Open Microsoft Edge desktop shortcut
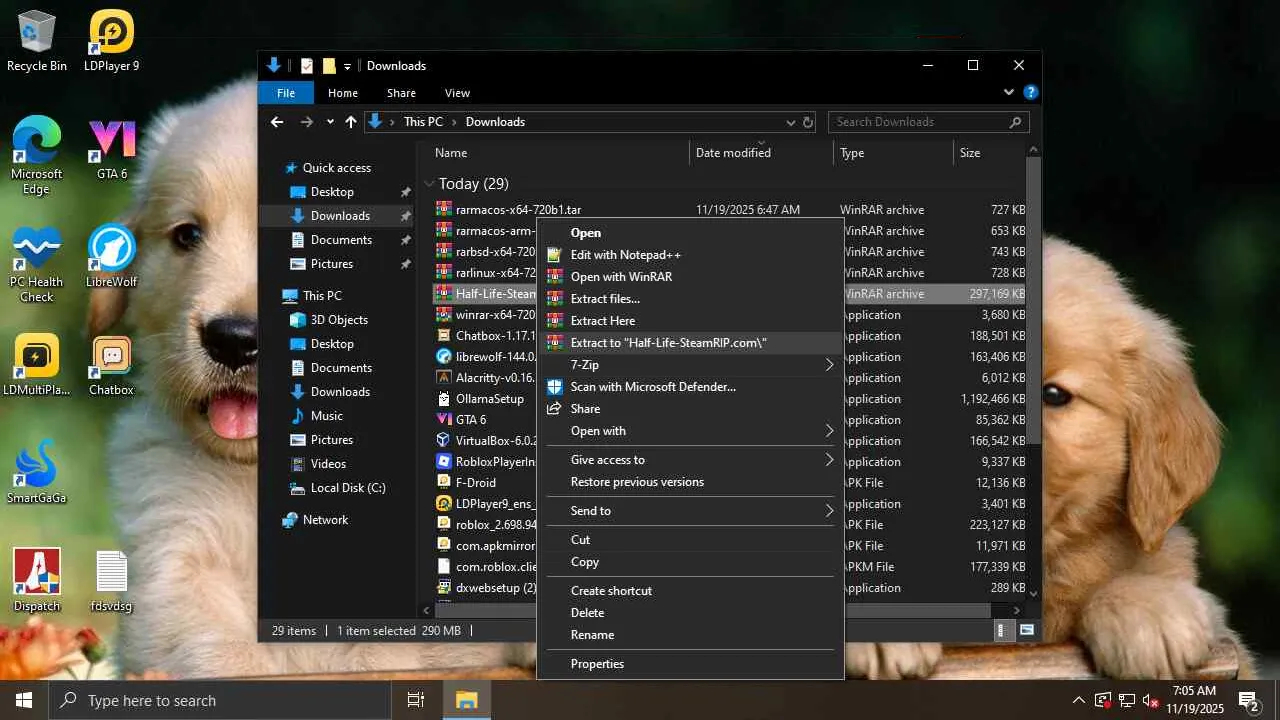Viewport: 1280px width, 720px height. [x=37, y=155]
